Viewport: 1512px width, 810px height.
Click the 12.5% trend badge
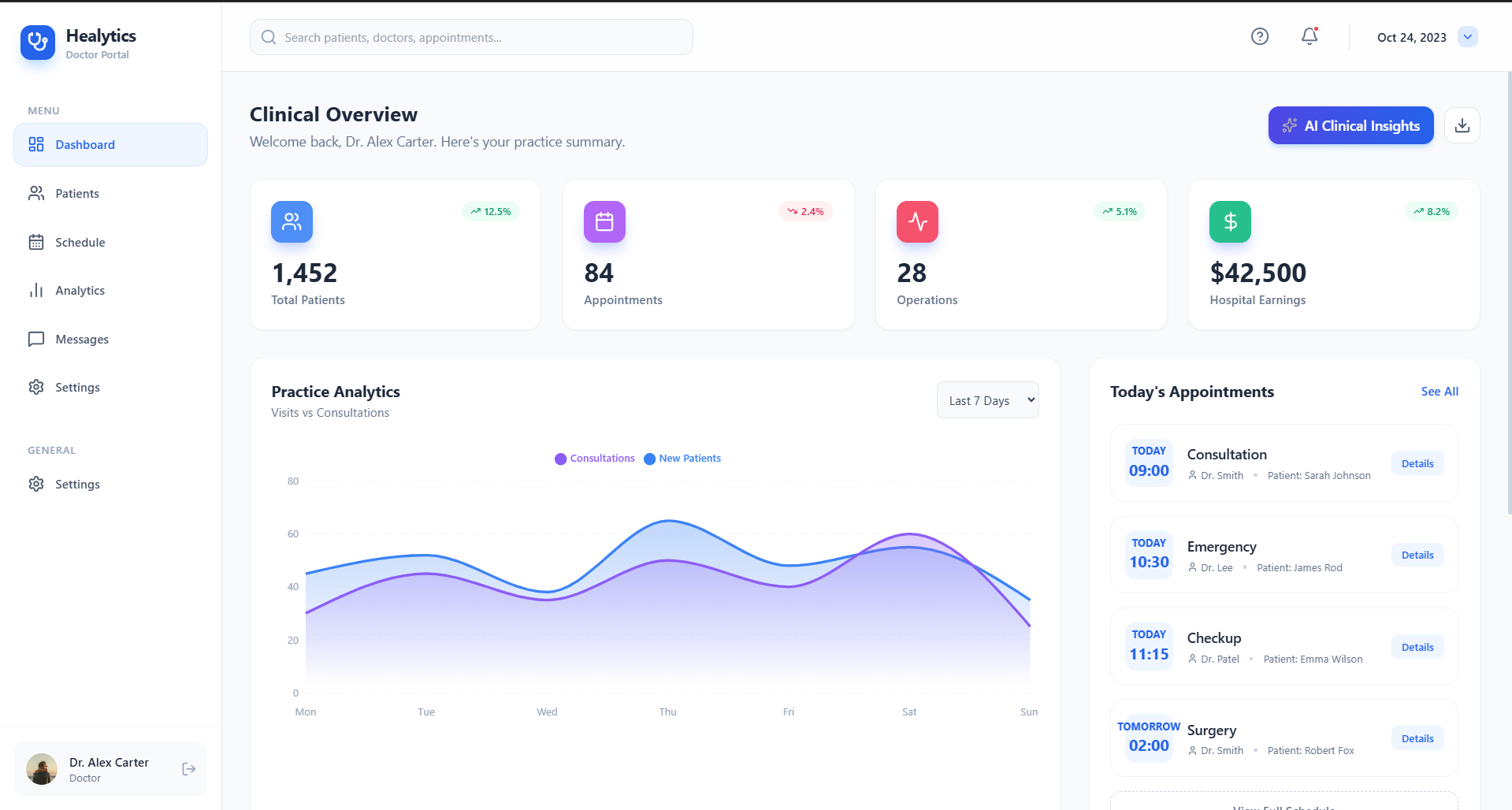click(491, 211)
